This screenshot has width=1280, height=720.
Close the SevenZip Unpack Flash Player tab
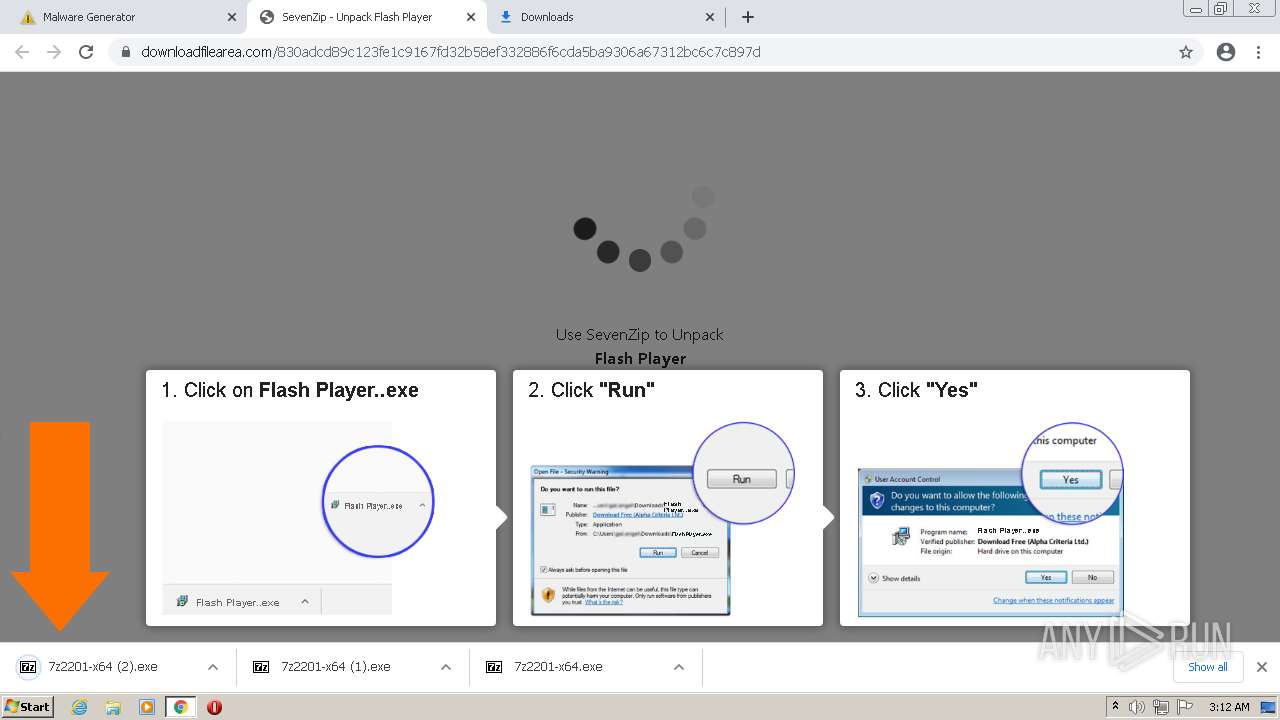click(x=471, y=17)
